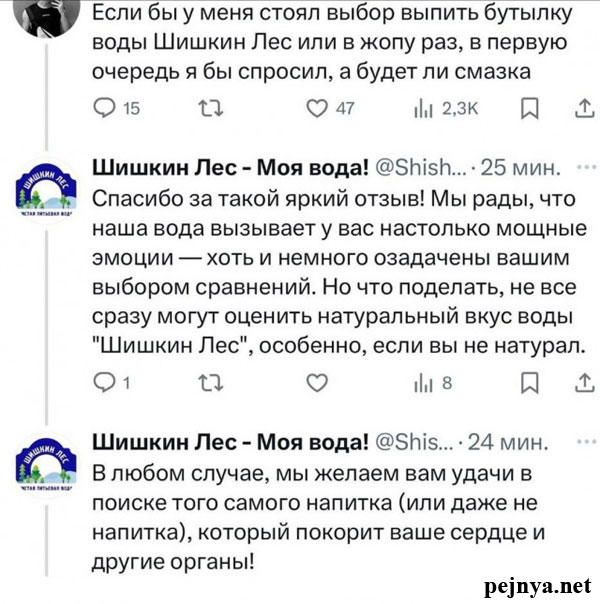Reply to the 25 мин. Шишкин Лес tweet
The height and width of the screenshot is (604, 600).
click(105, 381)
